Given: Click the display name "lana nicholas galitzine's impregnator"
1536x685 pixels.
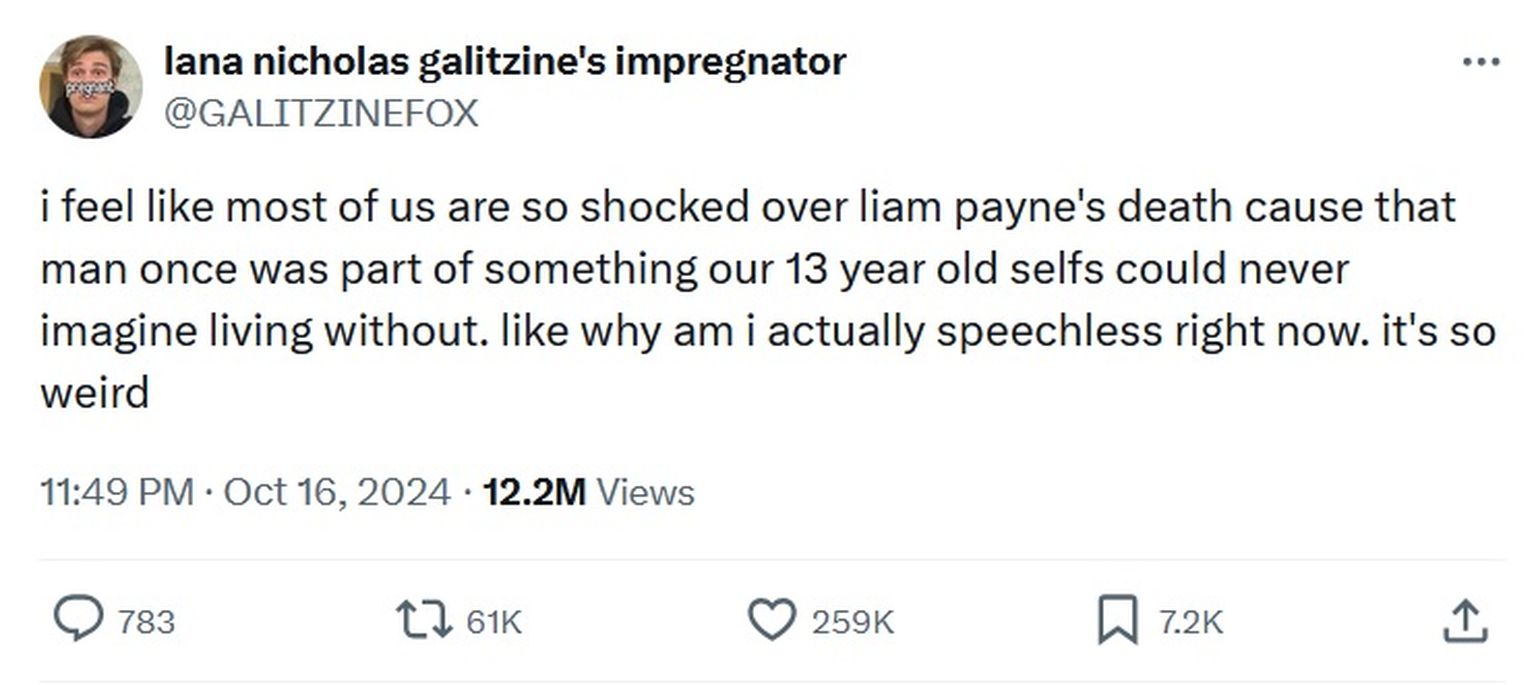Looking at the screenshot, I should 505,62.
